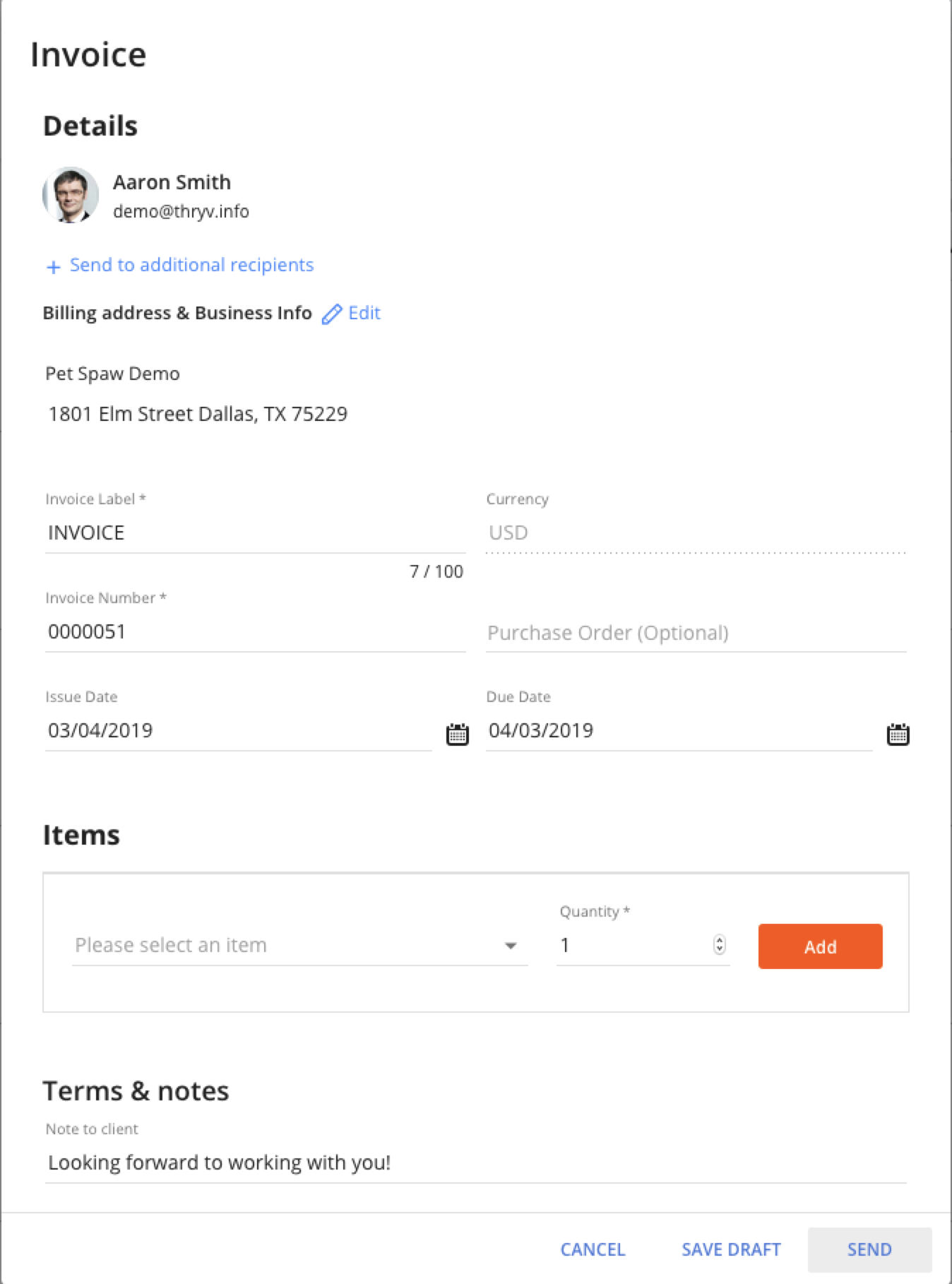This screenshot has width=952, height=1284.
Task: Cancel the invoice
Action: tap(593, 1249)
